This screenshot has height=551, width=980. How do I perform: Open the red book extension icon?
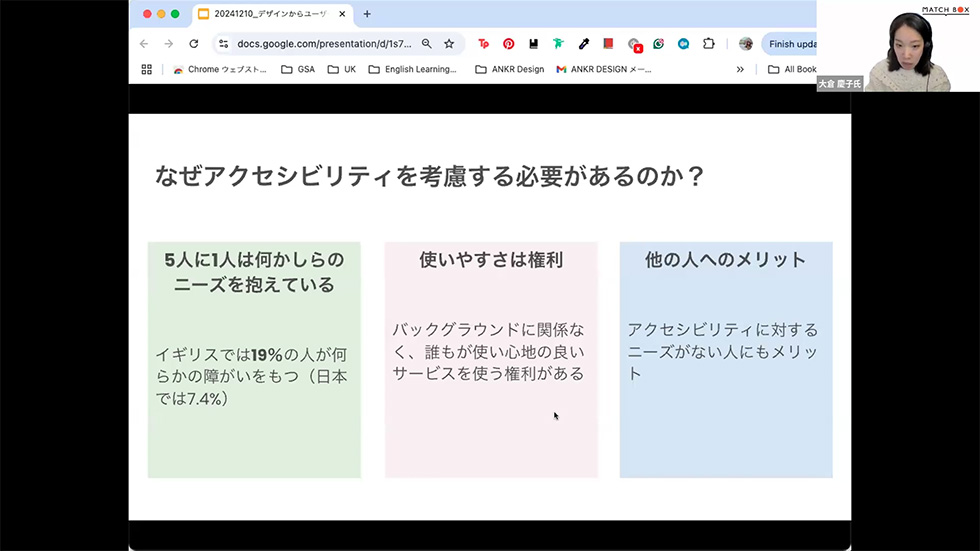[608, 44]
